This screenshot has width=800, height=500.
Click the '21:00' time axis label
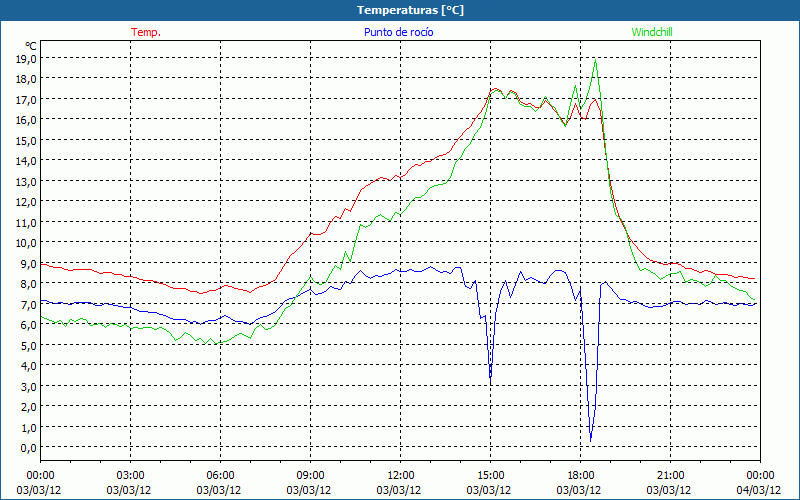pos(670,476)
